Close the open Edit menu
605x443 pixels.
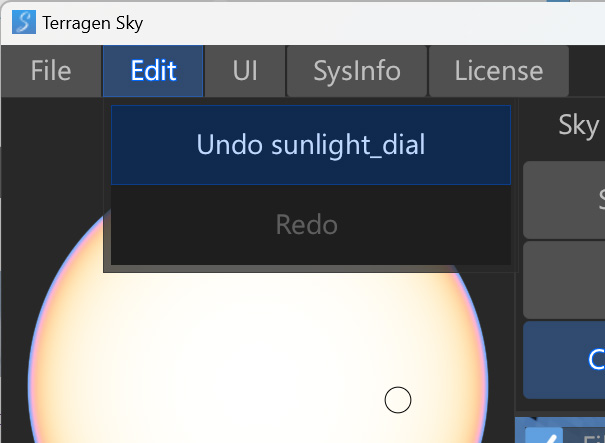(x=153, y=71)
